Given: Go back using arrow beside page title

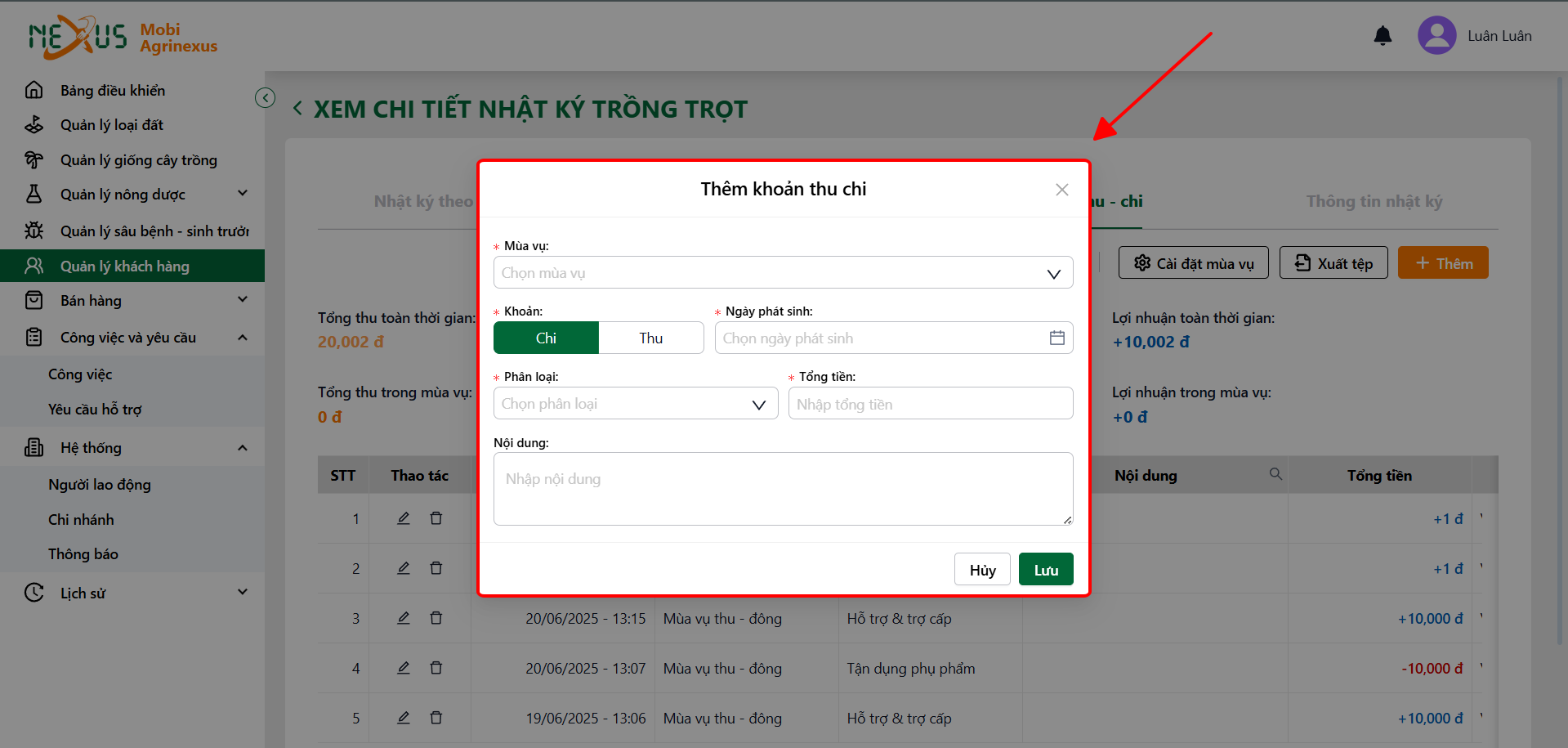Looking at the screenshot, I should point(298,109).
